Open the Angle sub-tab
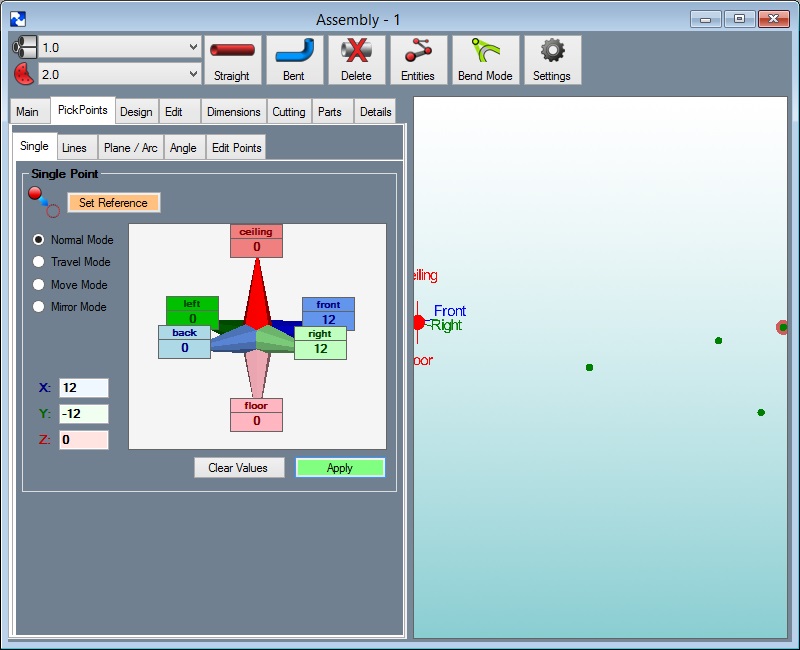 pos(184,147)
